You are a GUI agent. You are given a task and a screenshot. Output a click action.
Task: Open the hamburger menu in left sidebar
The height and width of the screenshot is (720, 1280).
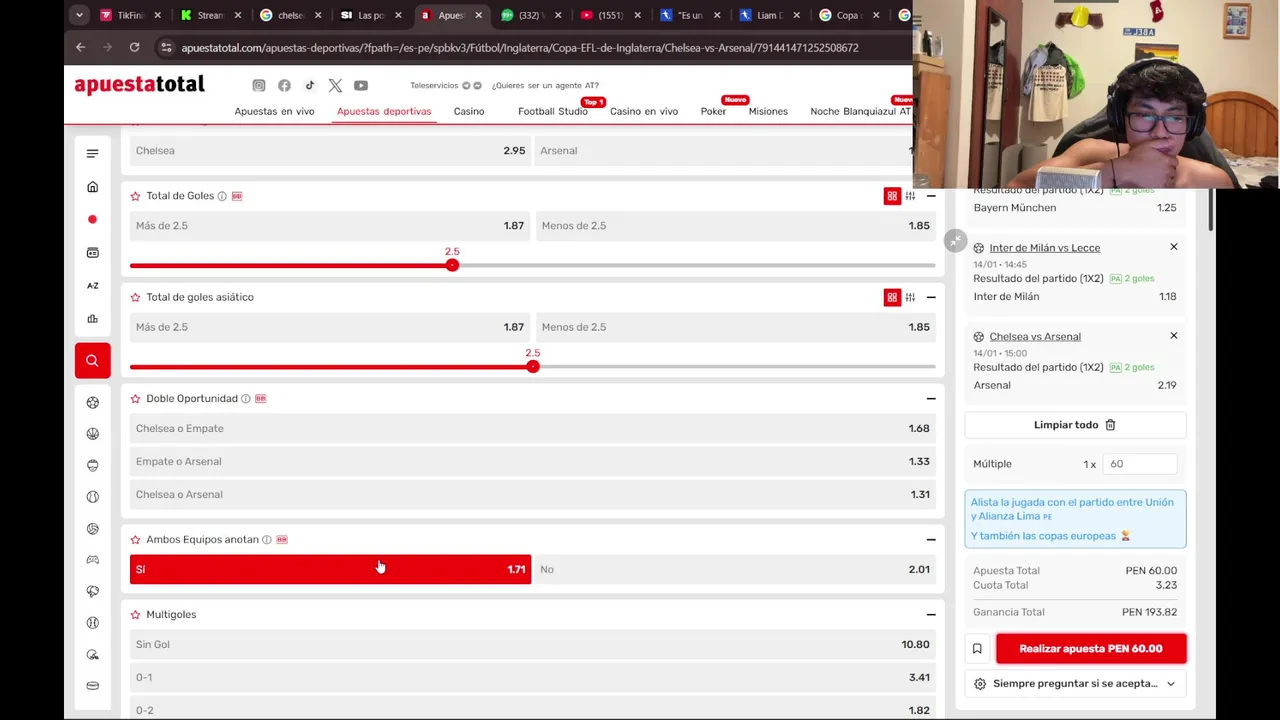point(92,153)
